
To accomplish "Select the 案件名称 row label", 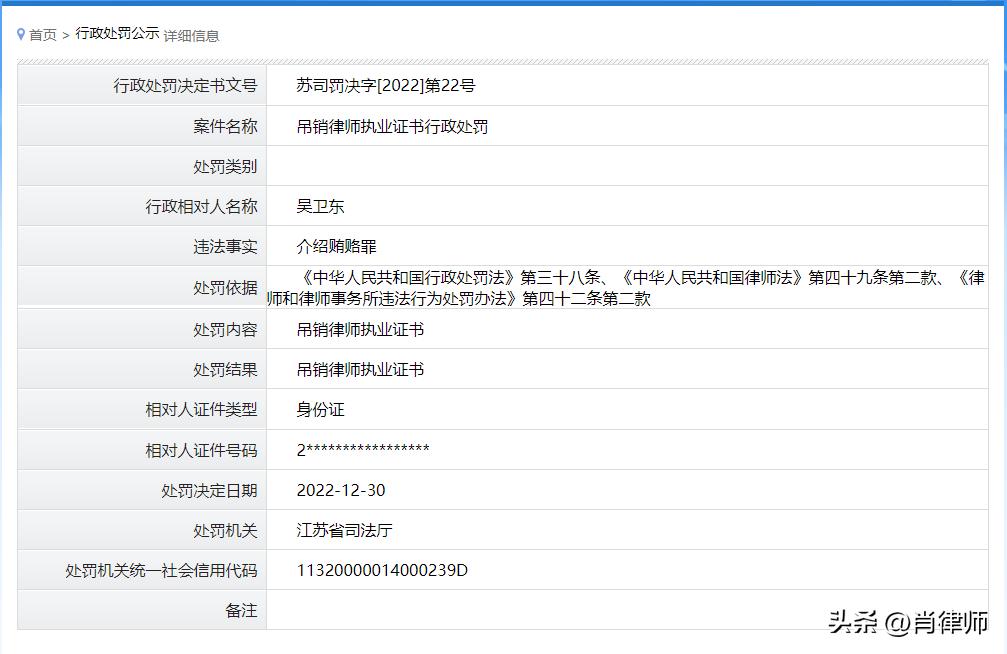I will tap(225, 125).
